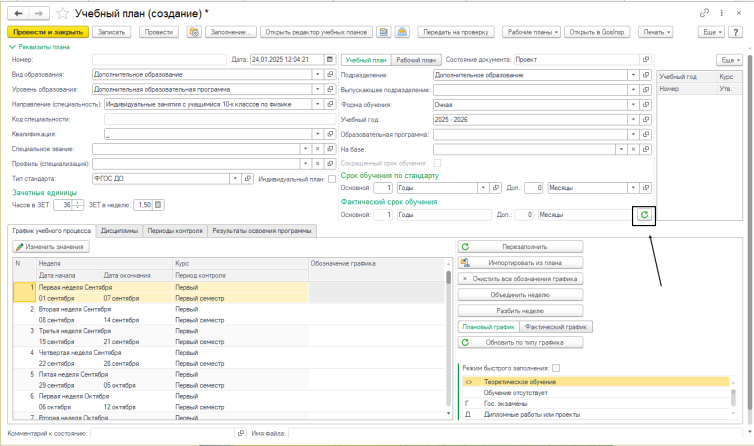
Task: Click the open icon beside the Учебный год field
Action: click(x=646, y=118)
